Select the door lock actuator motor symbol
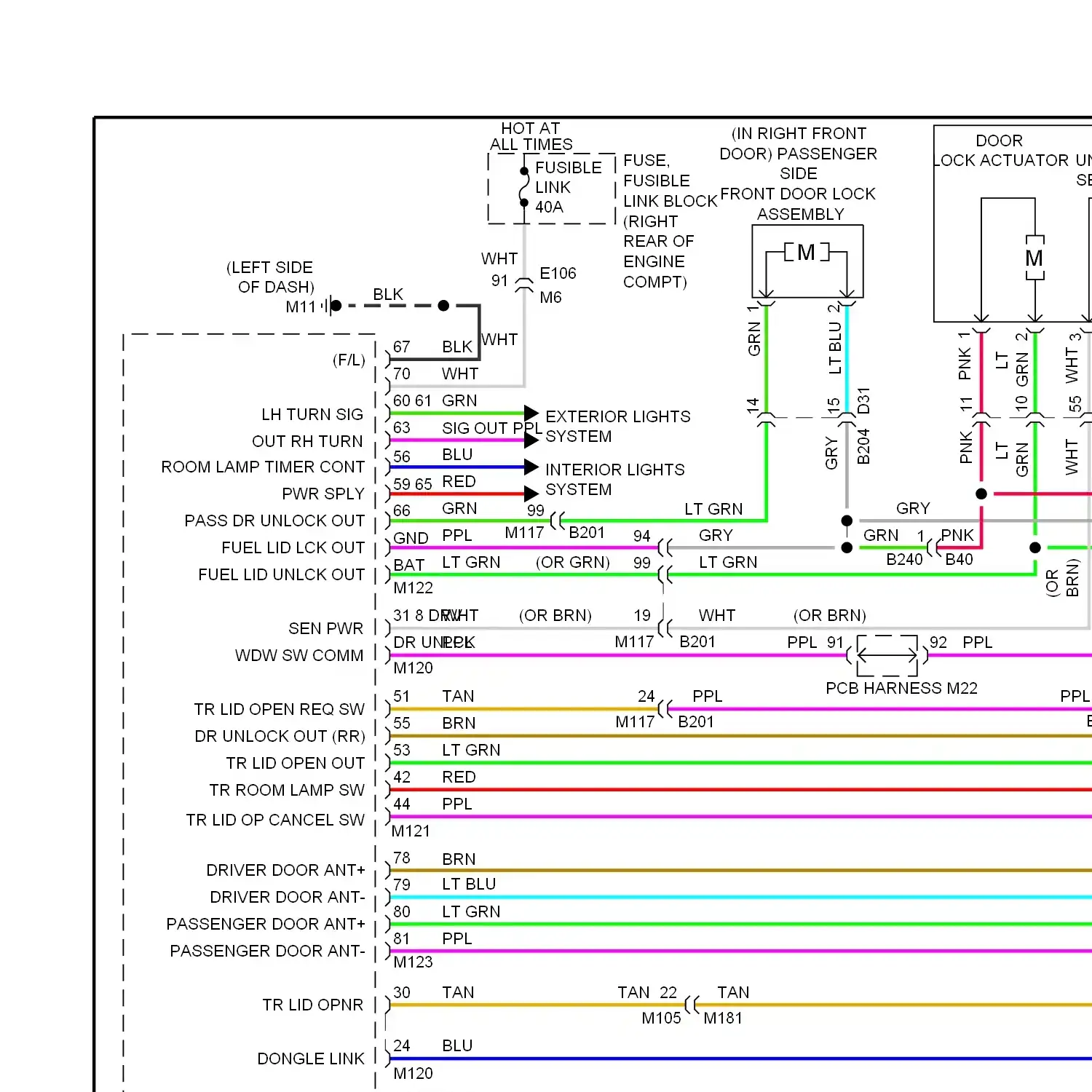This screenshot has height=1092, width=1092. pos(1034,258)
